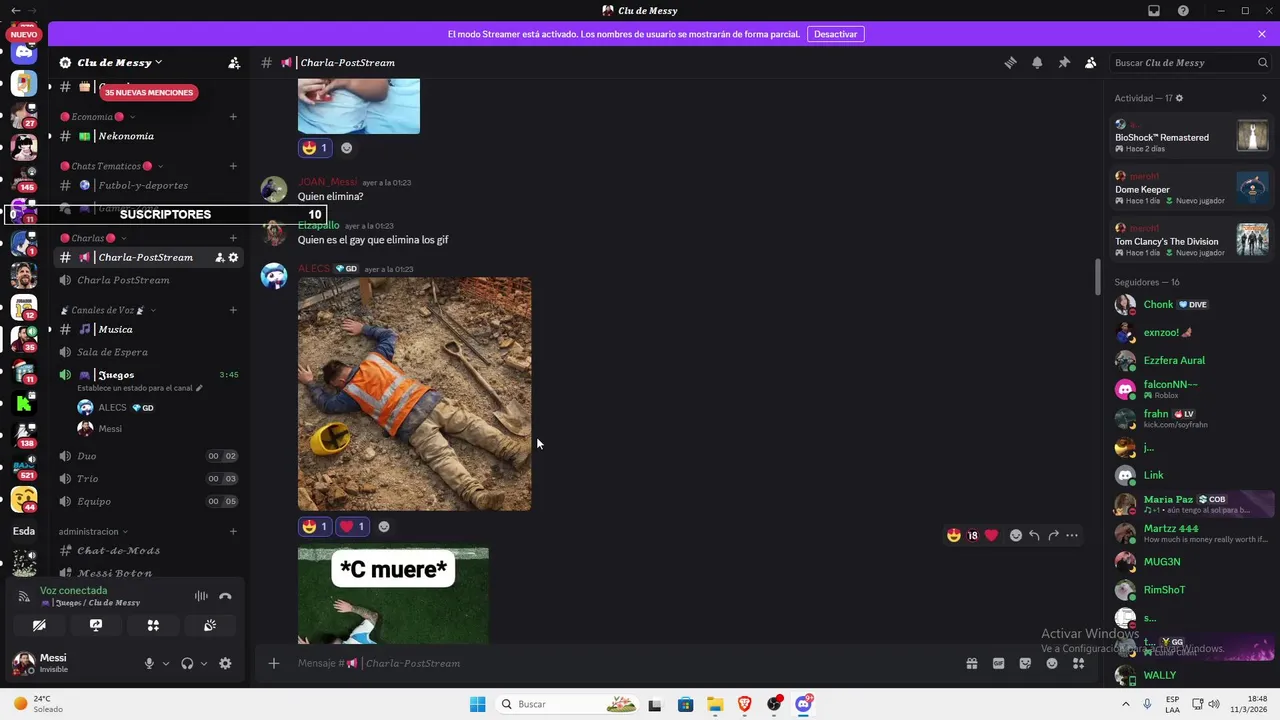The image size is (1280, 720).
Task: Join Sala de Espera voice channel
Action: [x=148, y=352]
